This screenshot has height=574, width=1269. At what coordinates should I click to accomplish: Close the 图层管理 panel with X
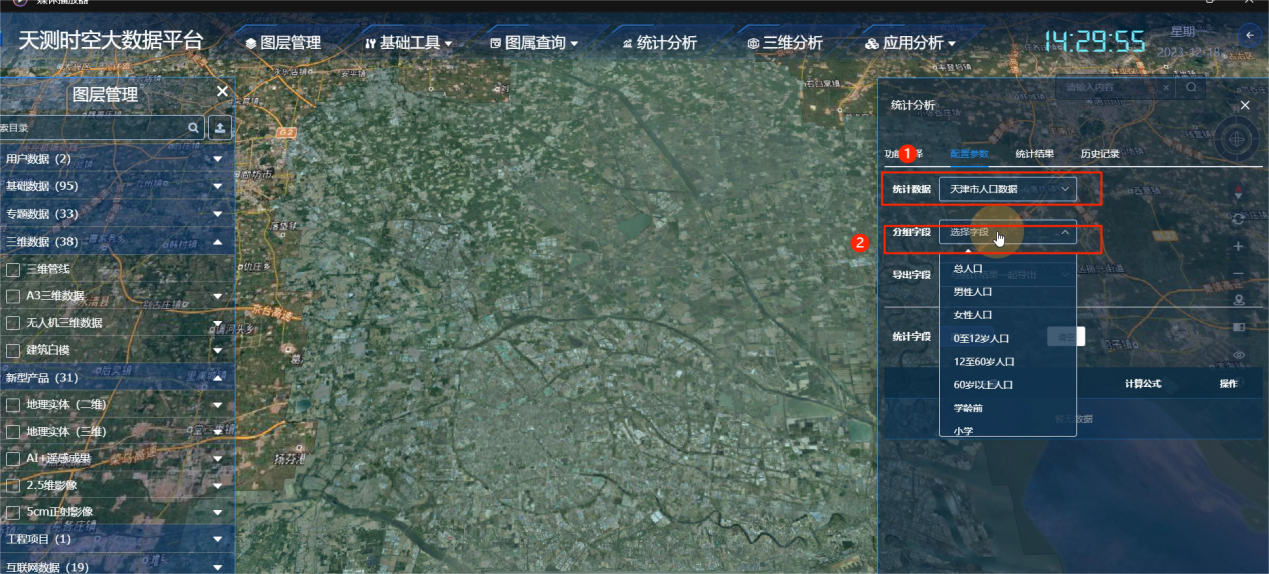(222, 92)
